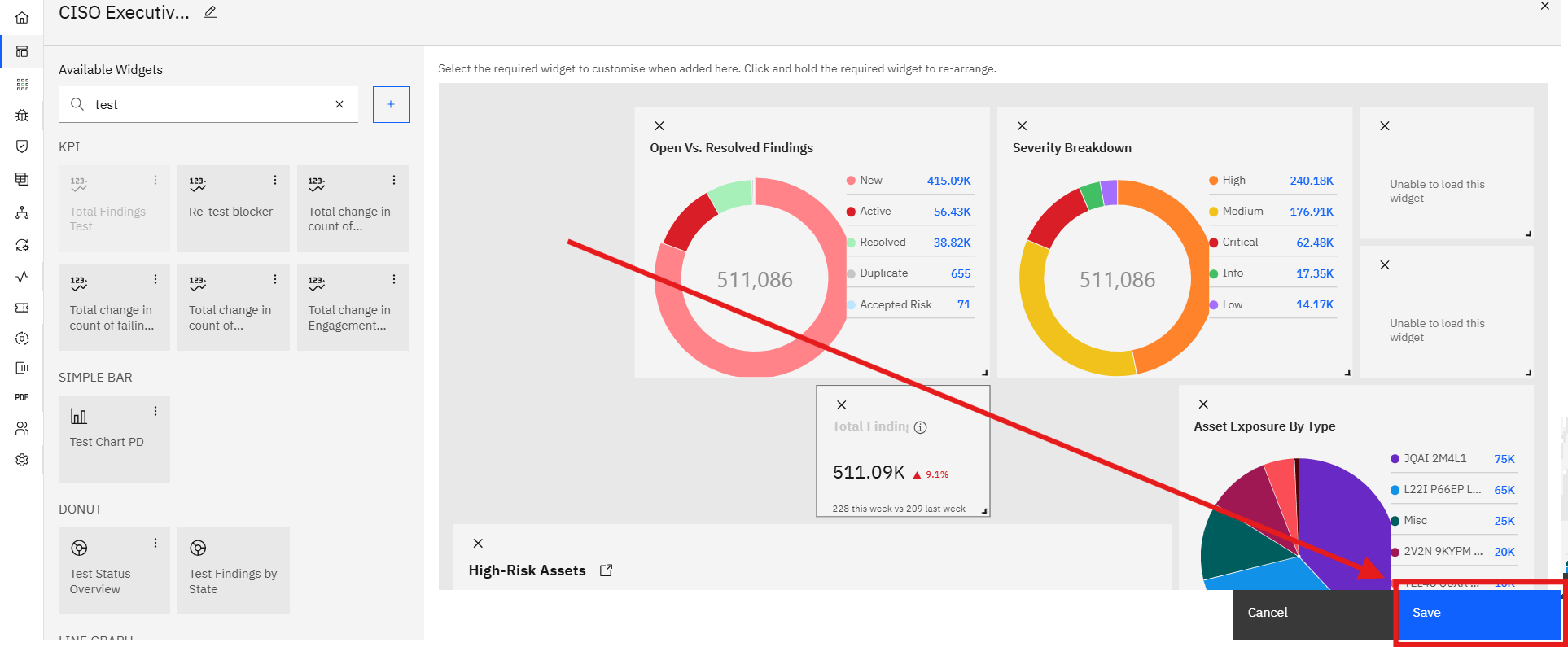Open options menu for Test Status Overview widget
This screenshot has height=647, width=1568.
click(x=155, y=543)
